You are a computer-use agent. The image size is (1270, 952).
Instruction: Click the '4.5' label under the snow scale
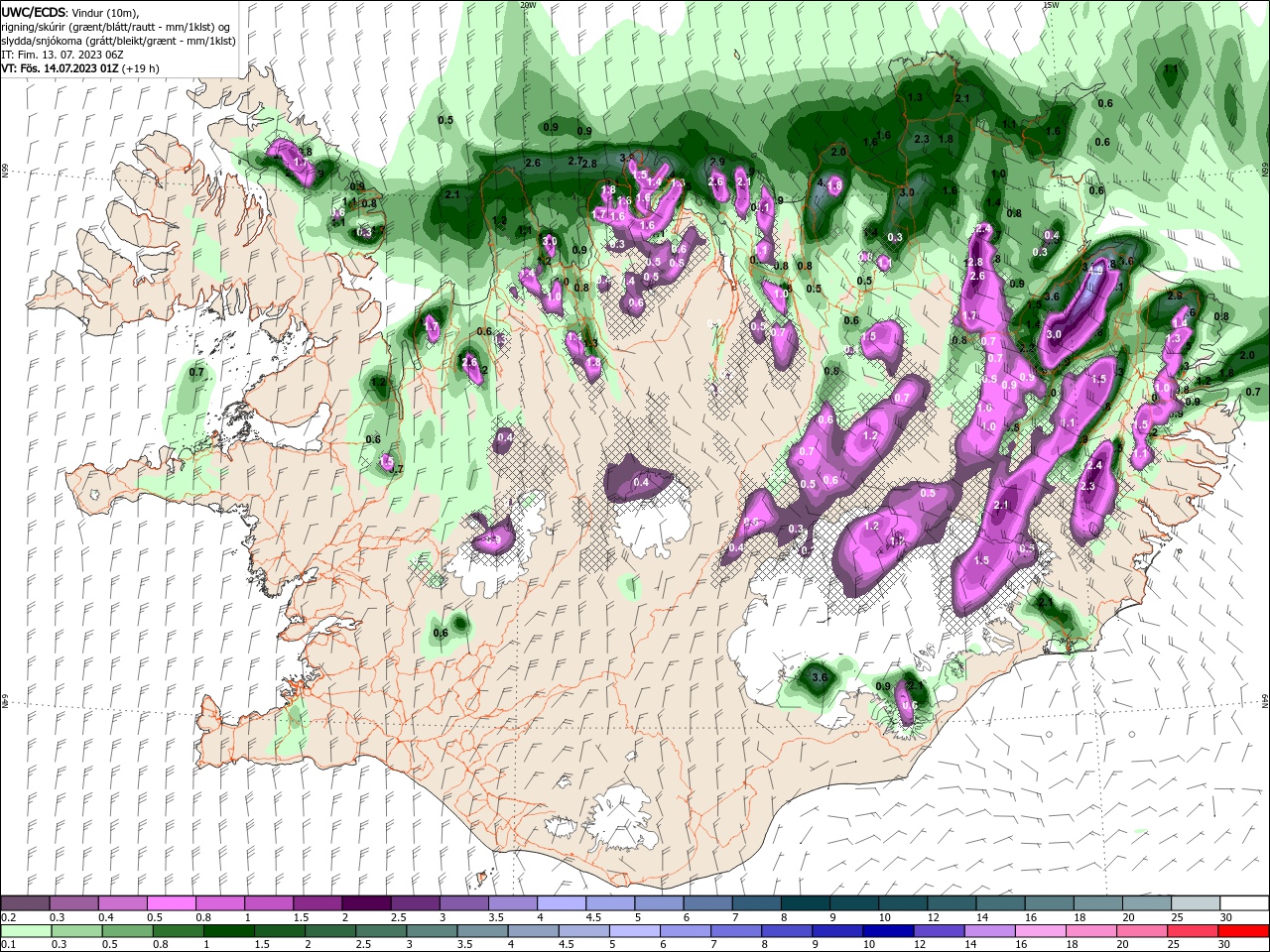pos(594,917)
